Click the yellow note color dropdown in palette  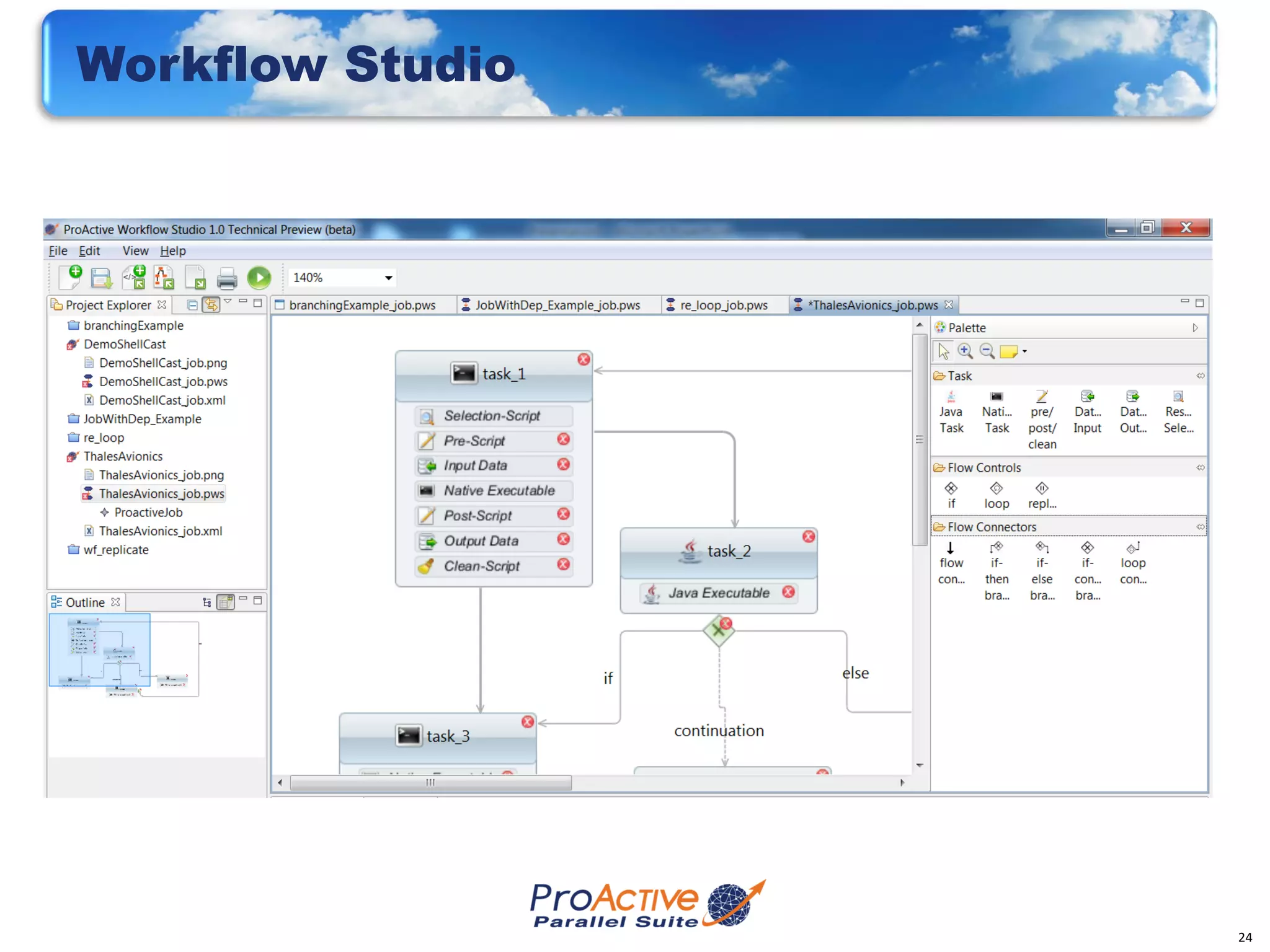(x=1024, y=351)
